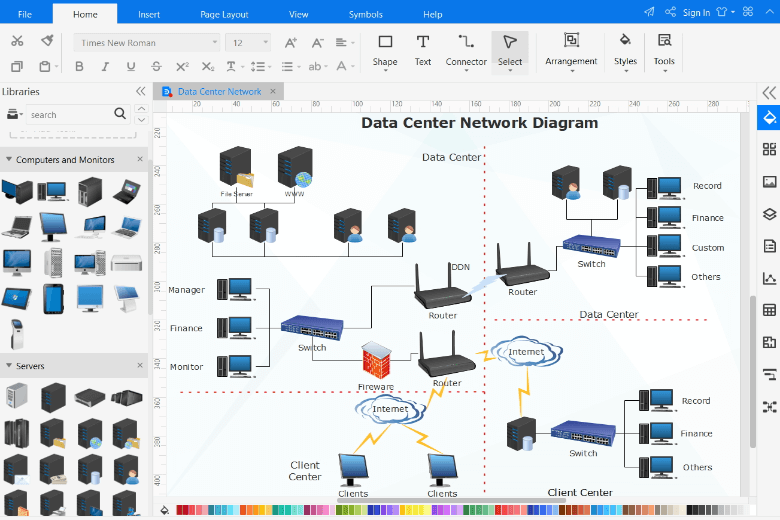Open the table panel icon in right sidebar

(x=770, y=311)
